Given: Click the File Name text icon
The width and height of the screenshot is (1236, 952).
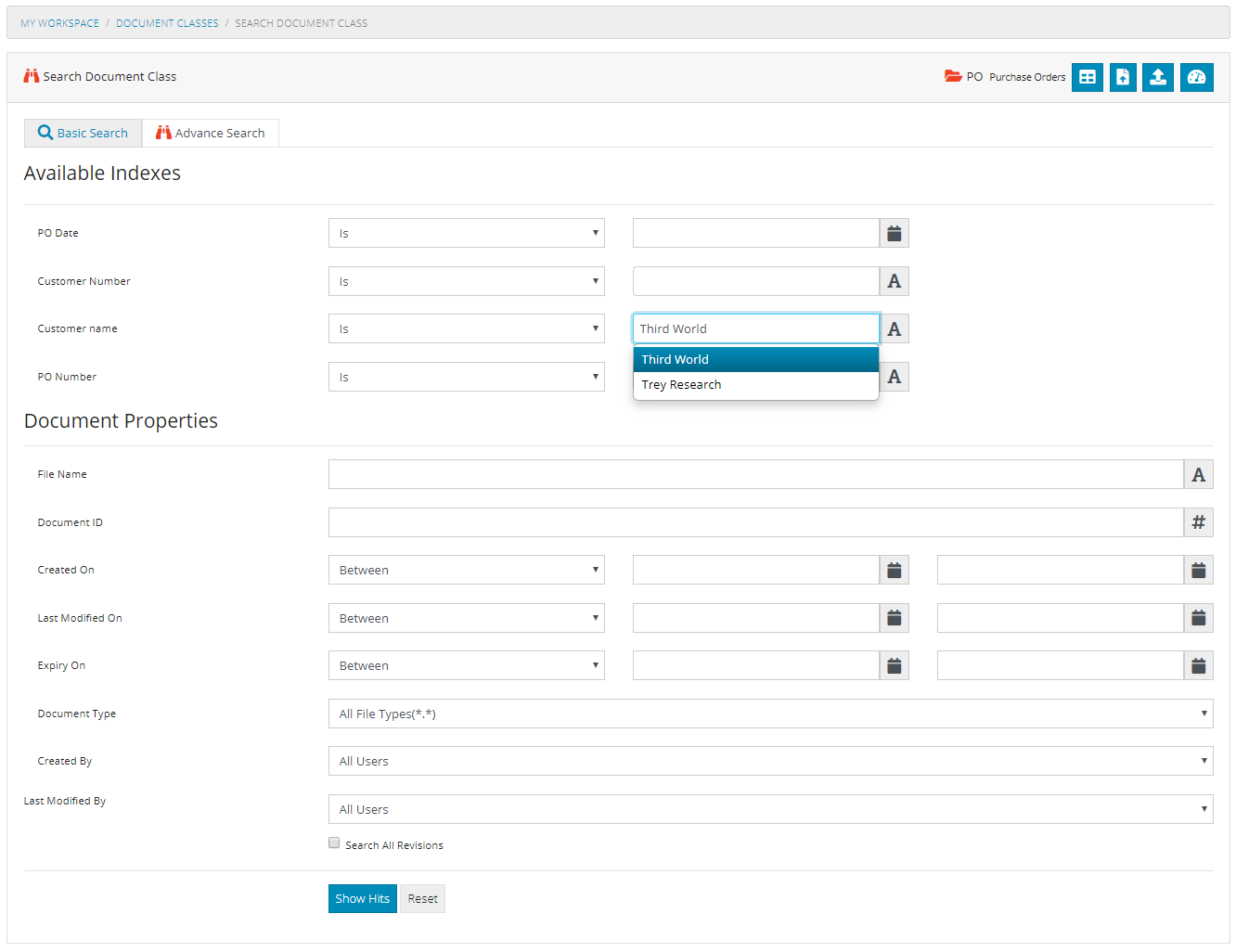Looking at the screenshot, I should tap(1198, 475).
